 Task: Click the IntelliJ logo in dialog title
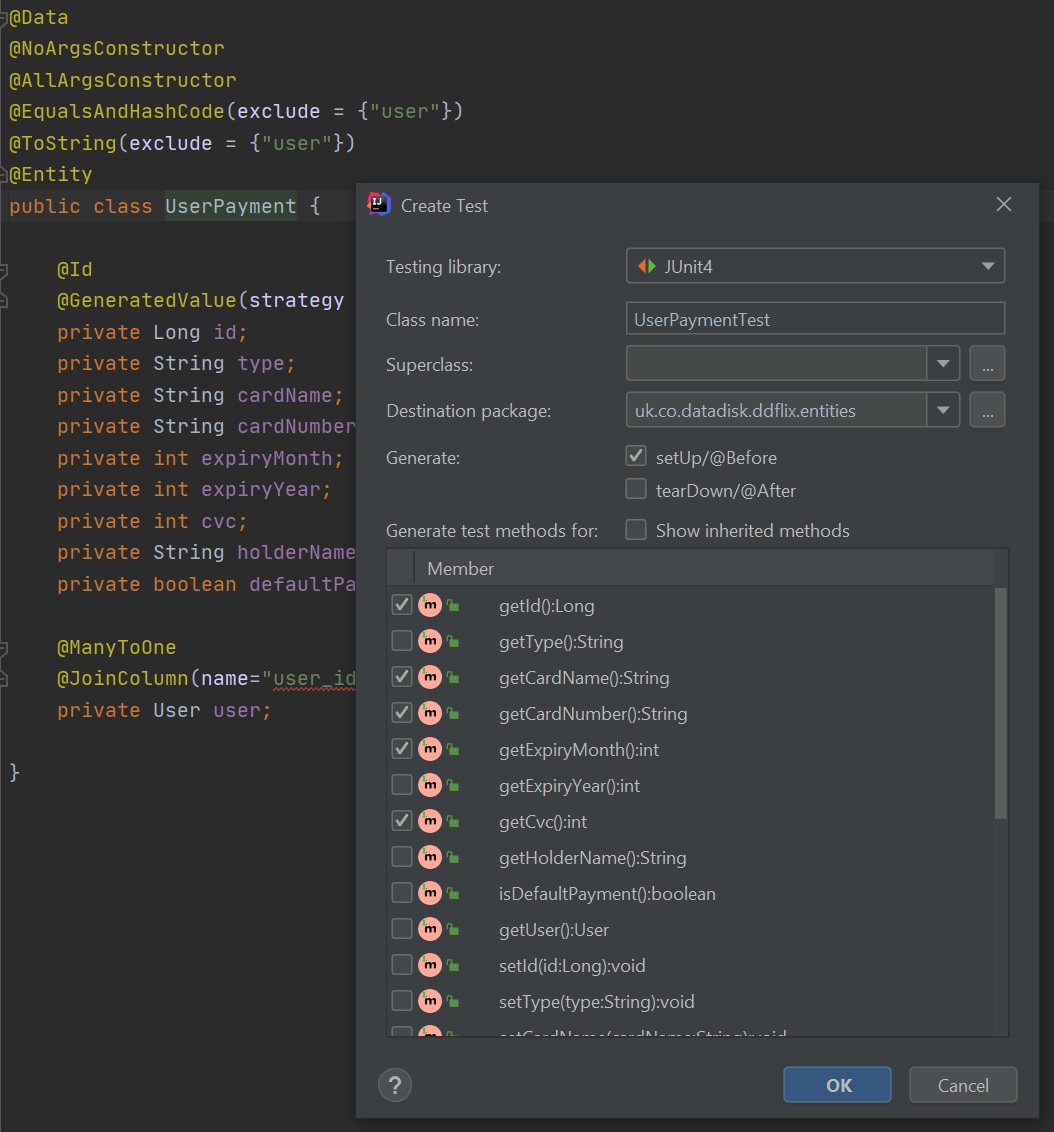tap(379, 204)
